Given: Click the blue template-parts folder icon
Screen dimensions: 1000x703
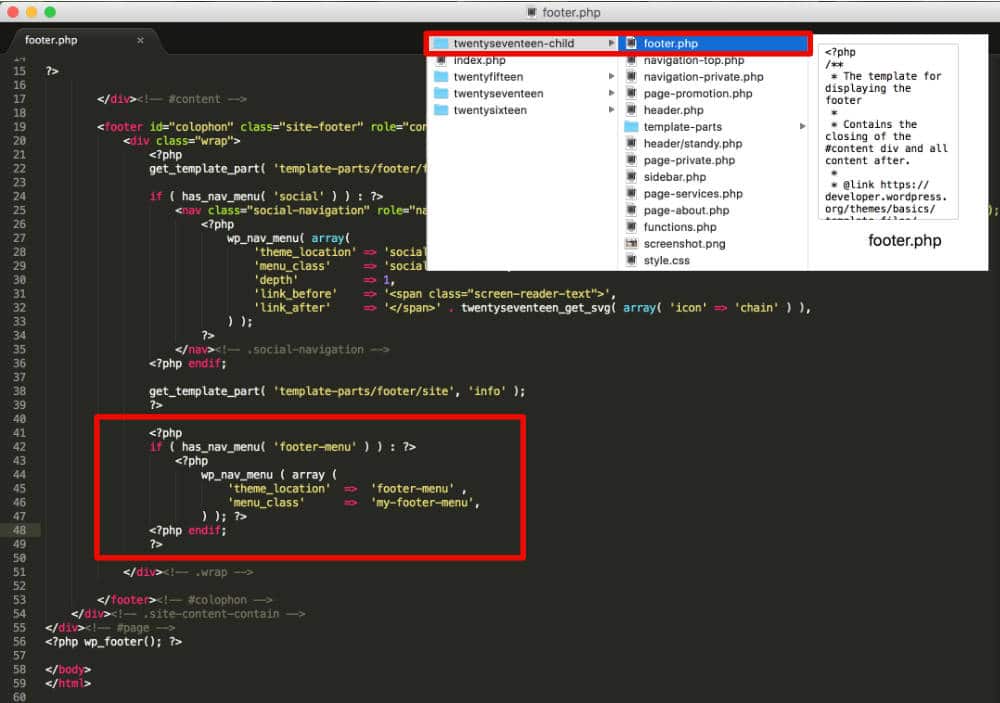Looking at the screenshot, I should pyautogui.click(x=632, y=127).
